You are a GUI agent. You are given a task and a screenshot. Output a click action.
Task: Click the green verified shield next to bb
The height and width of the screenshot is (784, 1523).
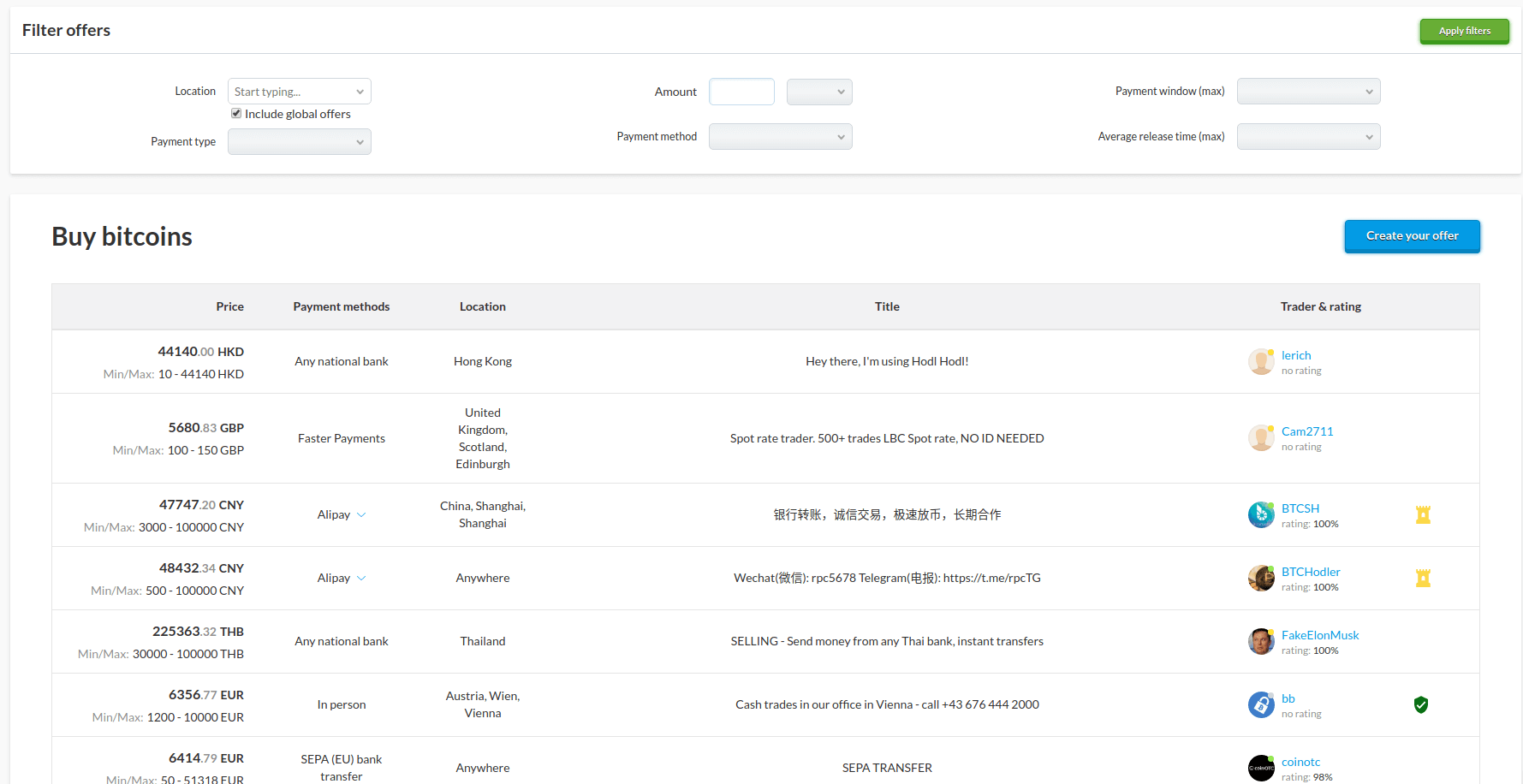[1421, 704]
